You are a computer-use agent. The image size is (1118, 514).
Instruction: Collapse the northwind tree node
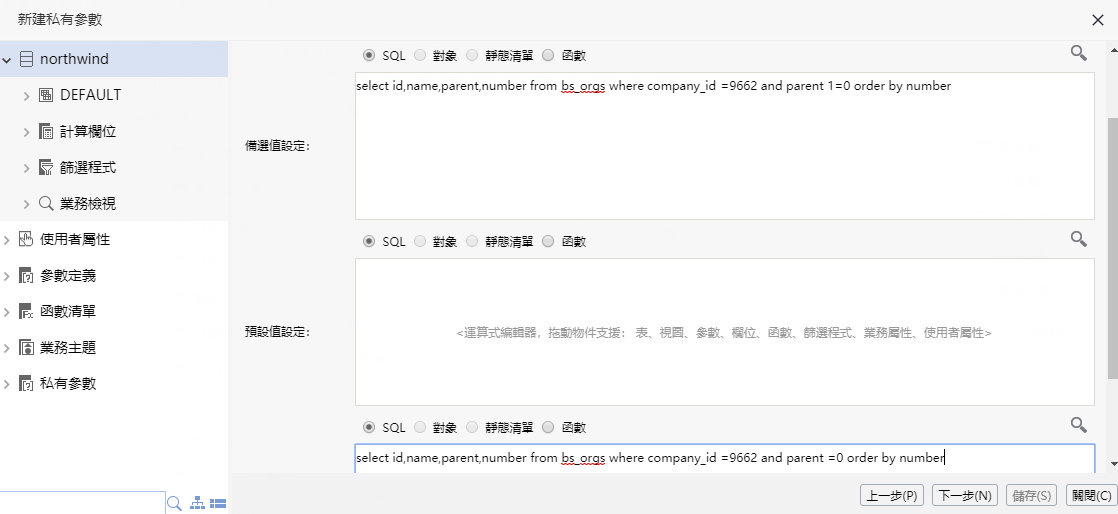coord(7,60)
